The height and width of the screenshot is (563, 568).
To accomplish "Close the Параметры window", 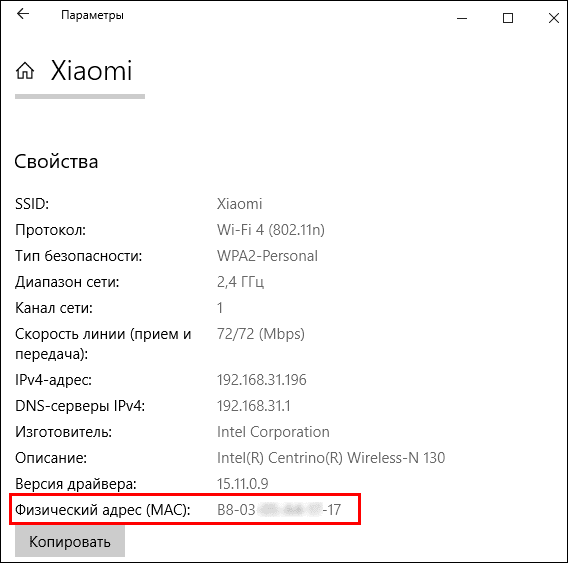I will click(x=554, y=18).
